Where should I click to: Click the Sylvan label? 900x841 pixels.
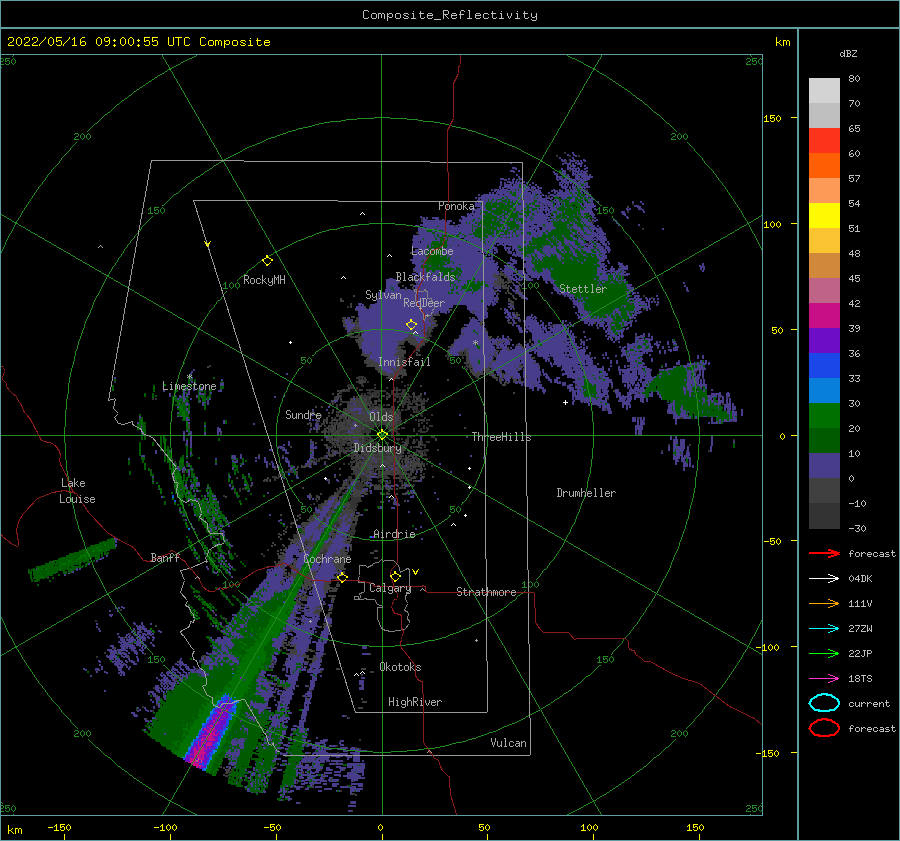coord(383,295)
